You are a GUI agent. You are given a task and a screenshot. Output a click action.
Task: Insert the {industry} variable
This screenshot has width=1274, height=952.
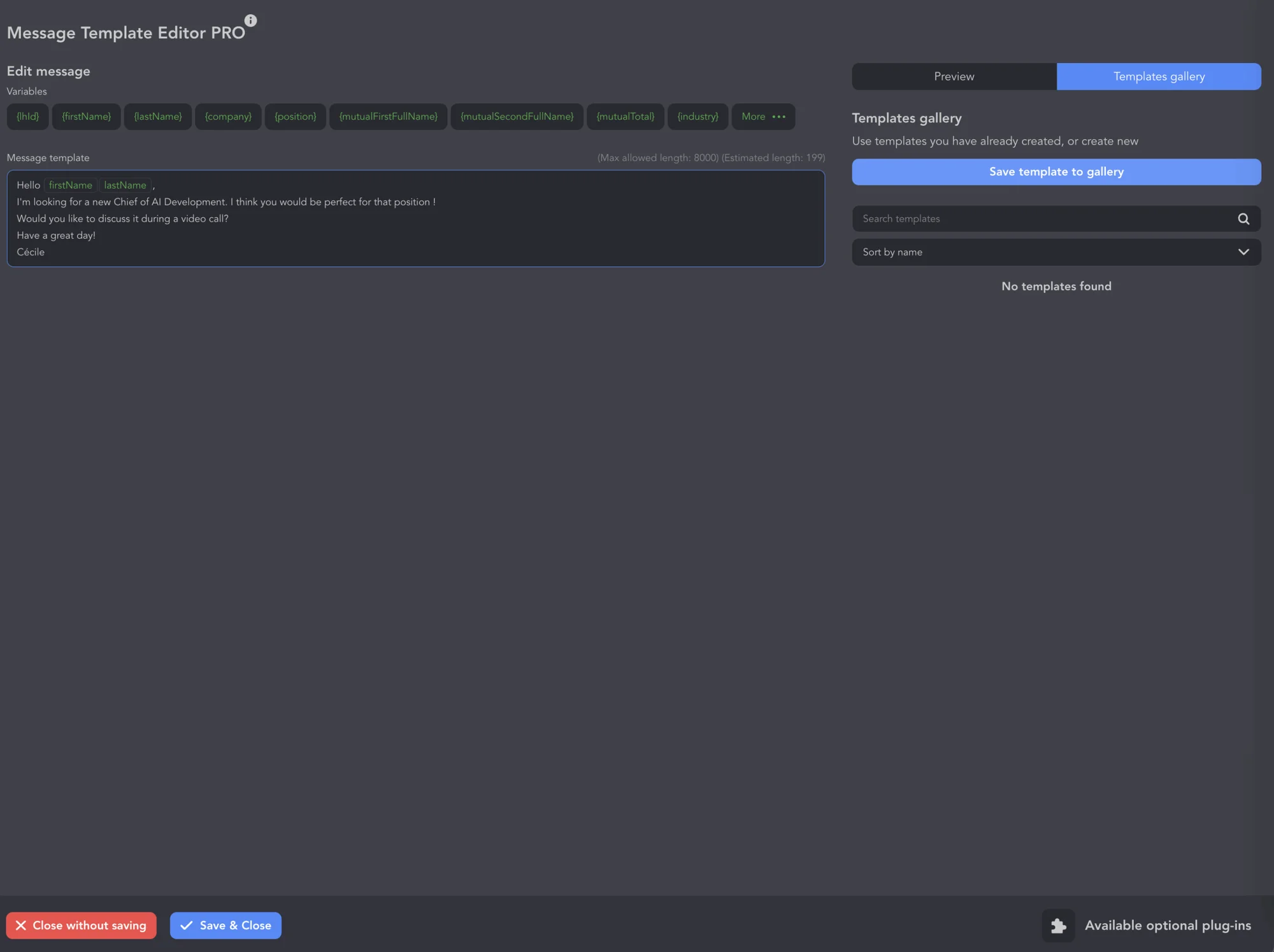point(698,117)
